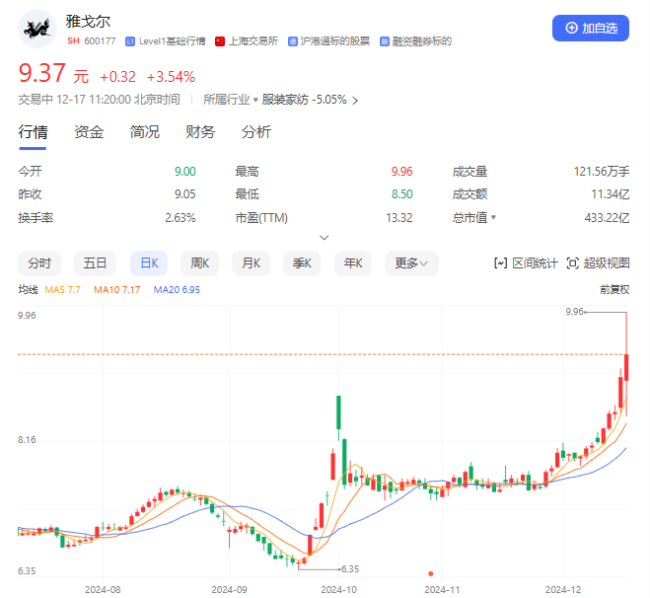Screen dimensions: 650x598
Task: Switch to the 分析 tab
Action: [x=256, y=132]
